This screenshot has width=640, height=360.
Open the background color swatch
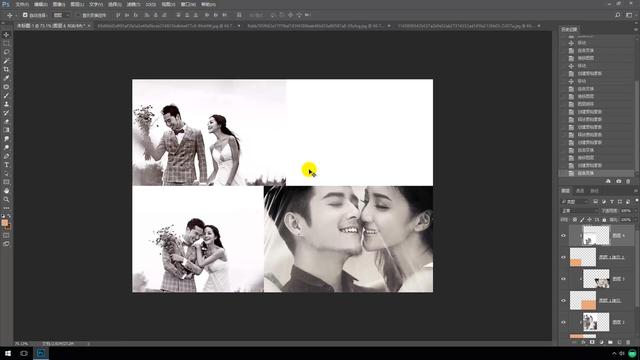(x=8, y=226)
